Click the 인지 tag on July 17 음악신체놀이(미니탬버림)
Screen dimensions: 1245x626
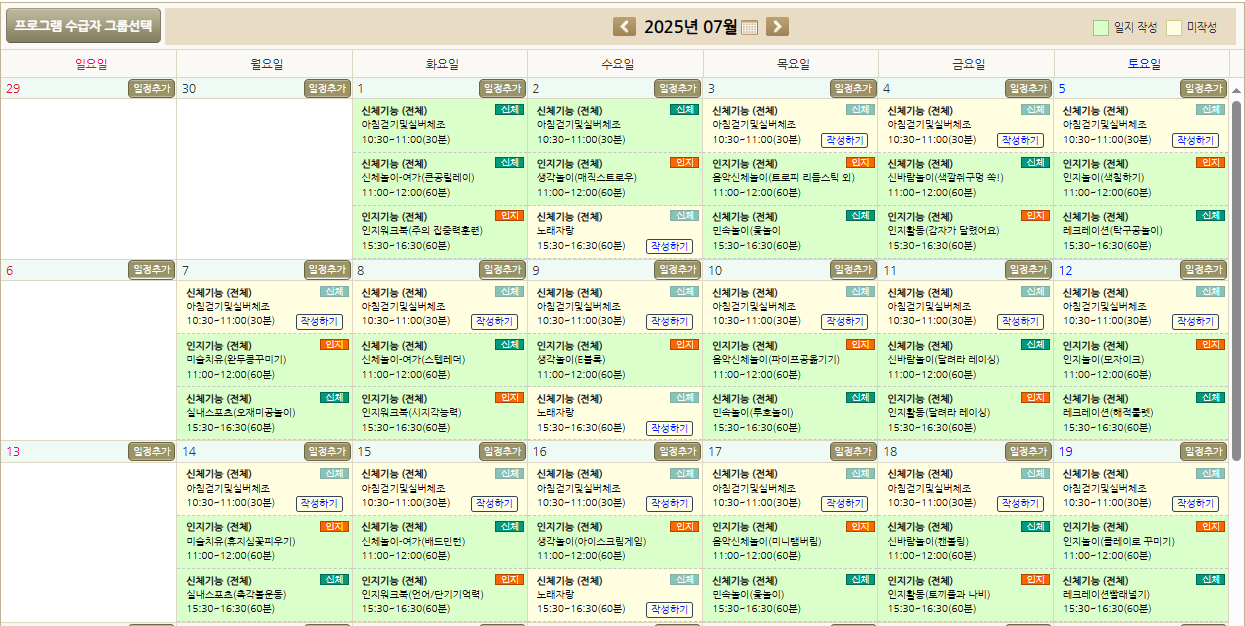pyautogui.click(x=860, y=527)
